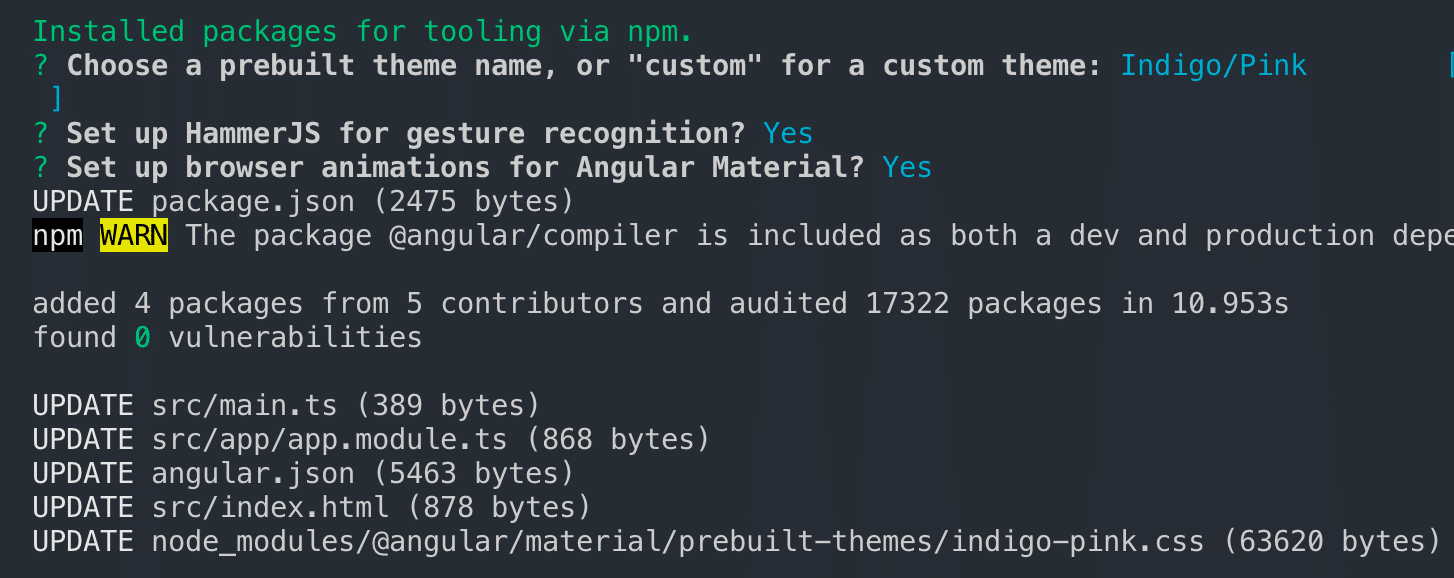This screenshot has width=1454, height=578.
Task: Click the package.json file name
Action: point(253,202)
